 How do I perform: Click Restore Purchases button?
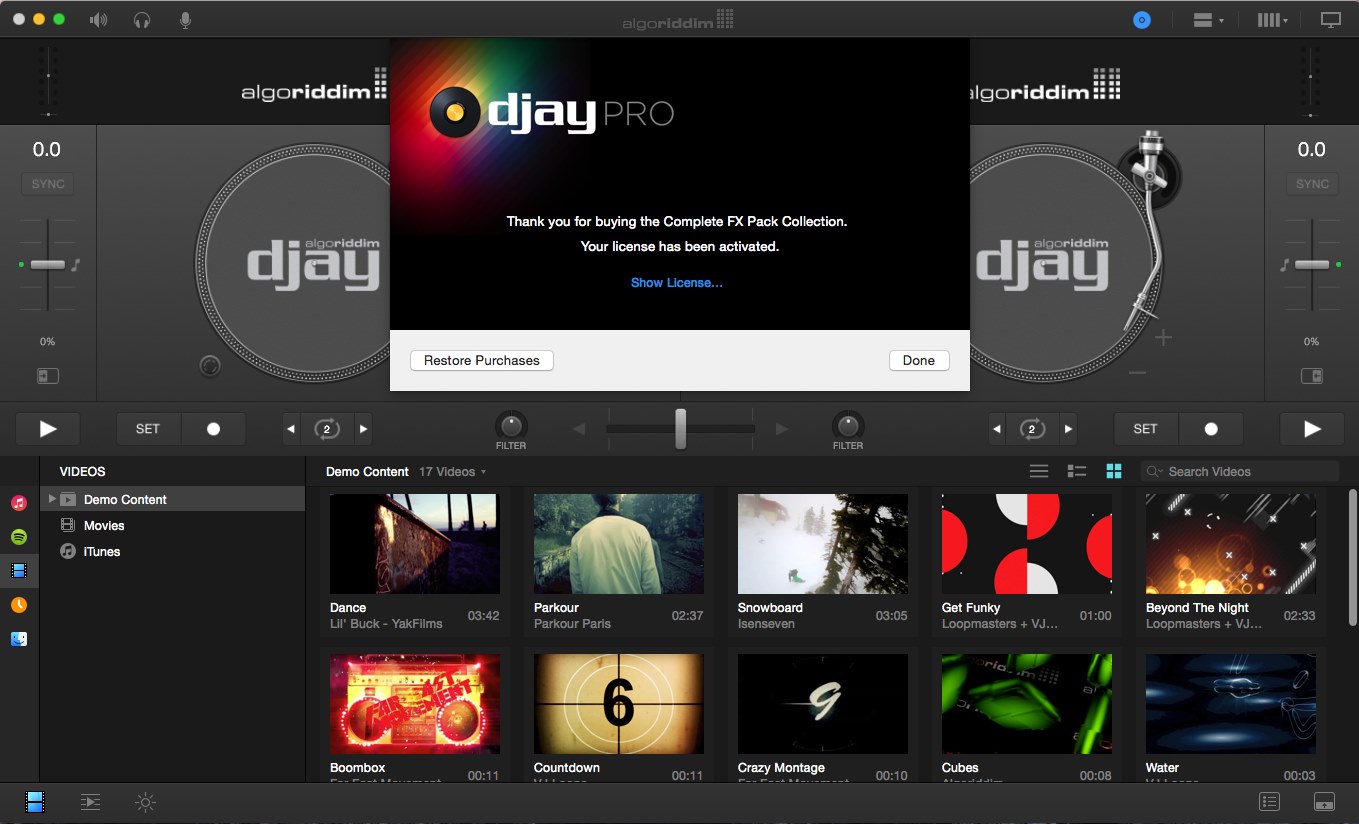pyautogui.click(x=482, y=361)
